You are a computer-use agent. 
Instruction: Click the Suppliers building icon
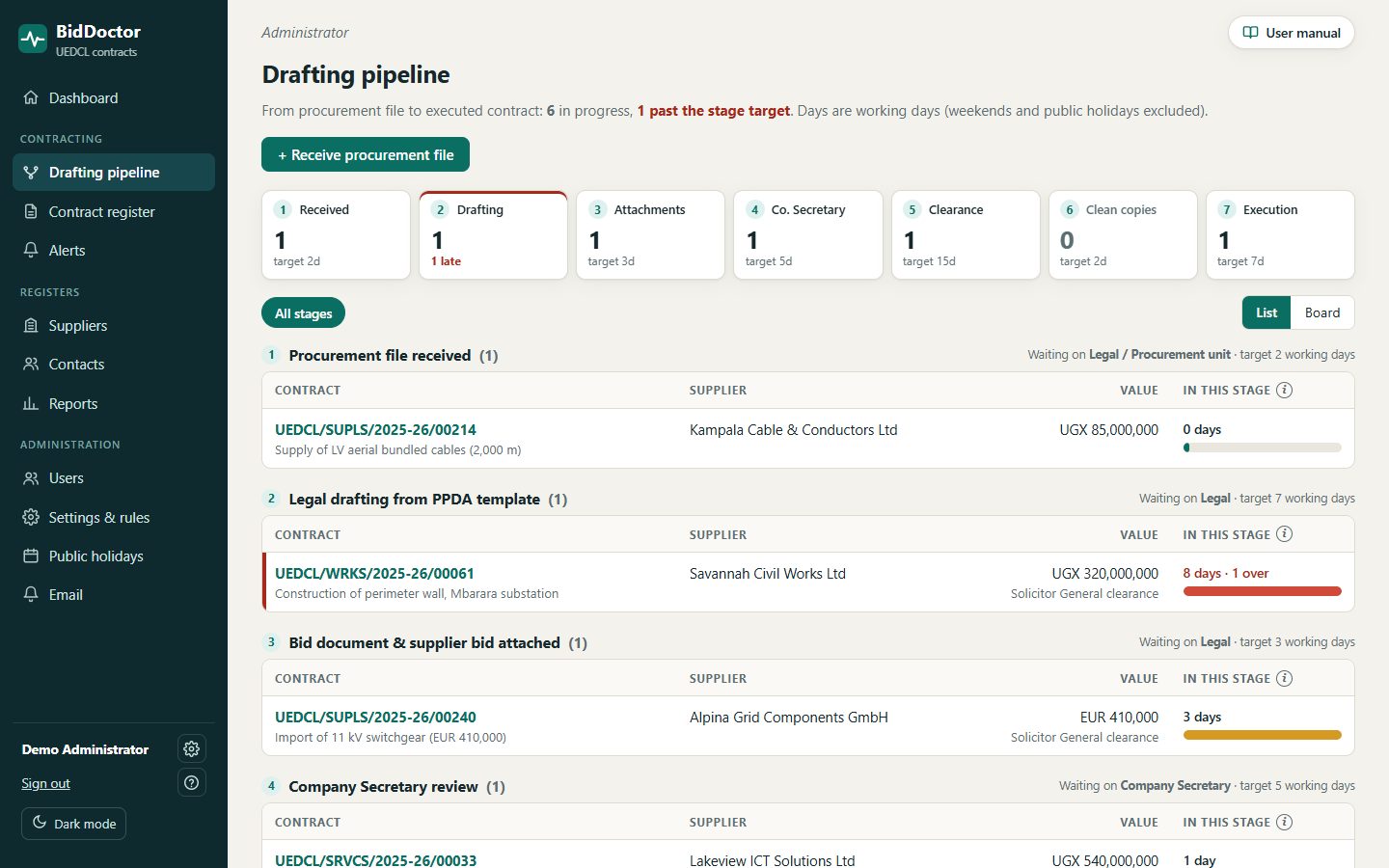click(31, 325)
